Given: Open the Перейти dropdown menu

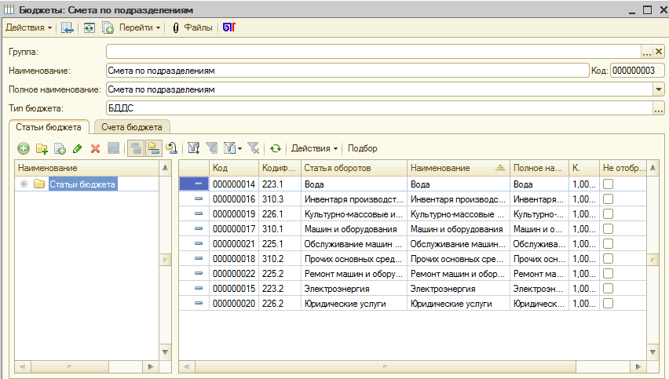Looking at the screenshot, I should coord(140,28).
